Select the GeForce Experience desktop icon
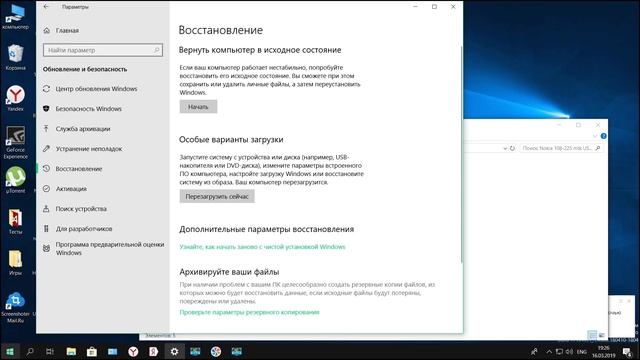 (16, 142)
